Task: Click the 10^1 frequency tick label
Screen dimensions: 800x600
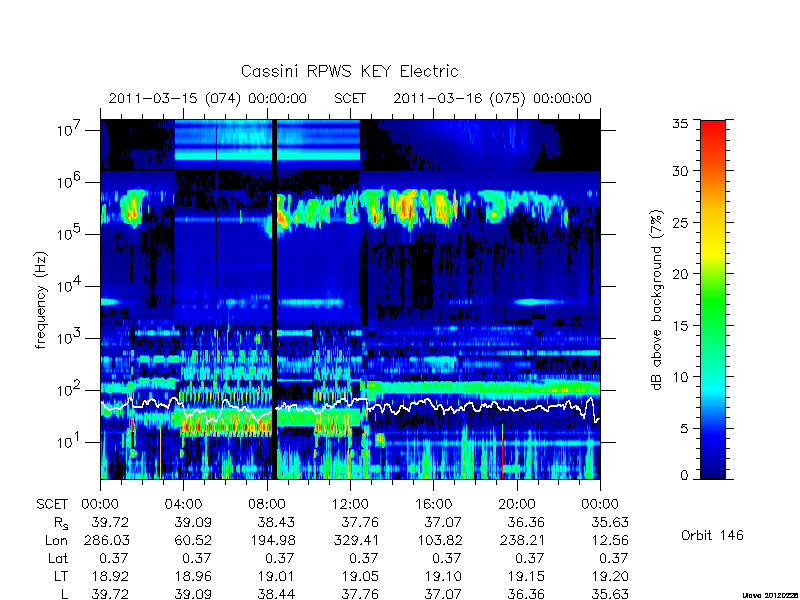Action: click(x=70, y=442)
